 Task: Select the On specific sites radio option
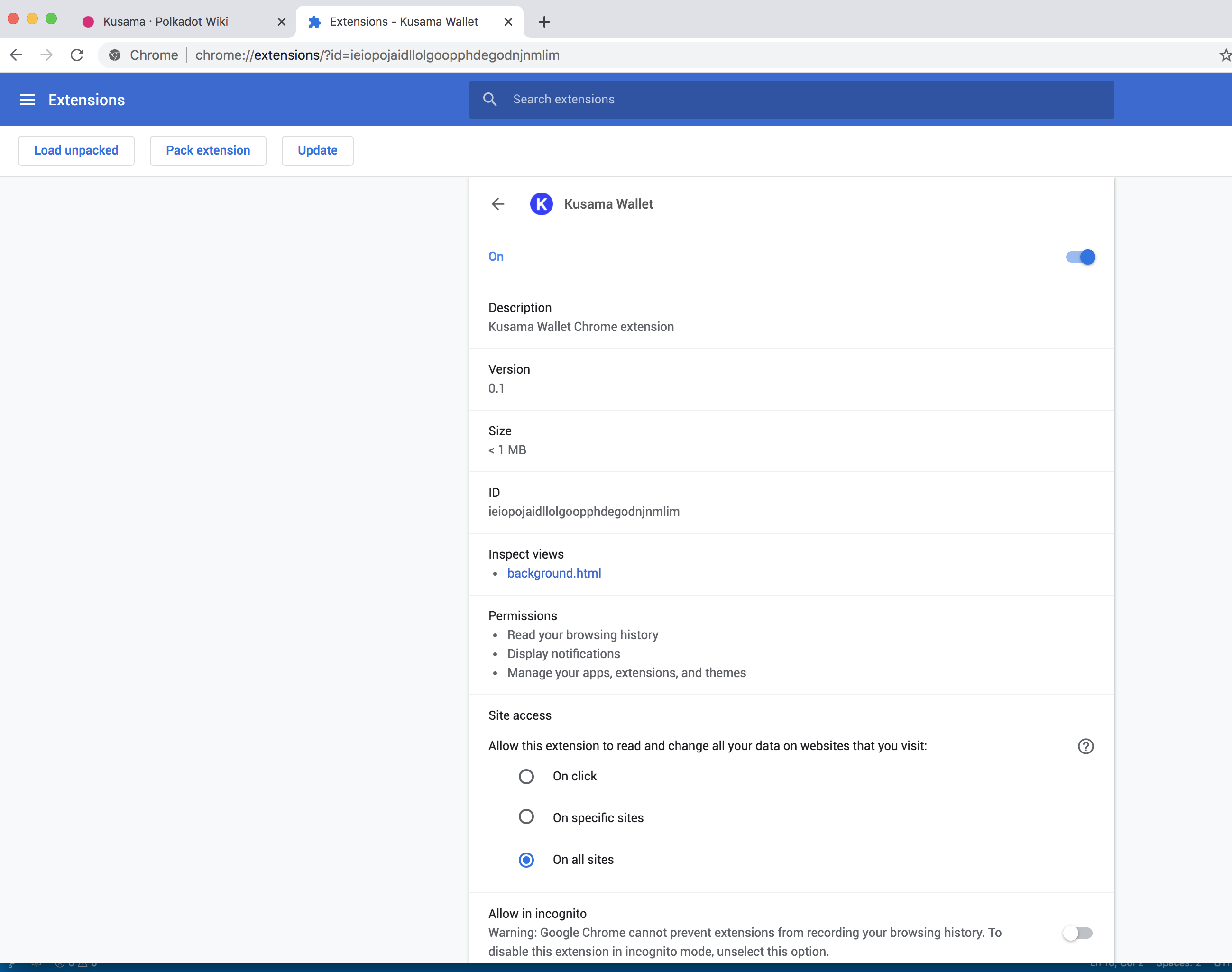point(526,817)
